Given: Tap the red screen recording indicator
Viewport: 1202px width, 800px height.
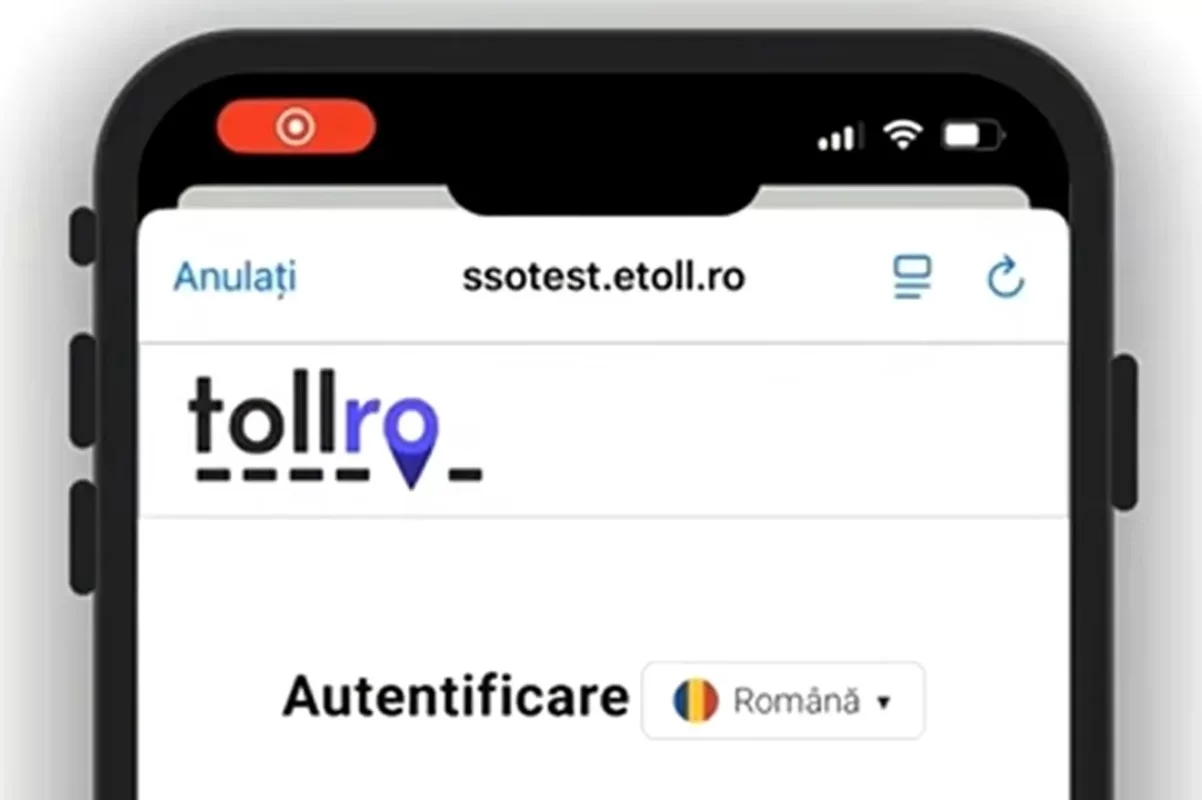Looking at the screenshot, I should click(x=296, y=127).
